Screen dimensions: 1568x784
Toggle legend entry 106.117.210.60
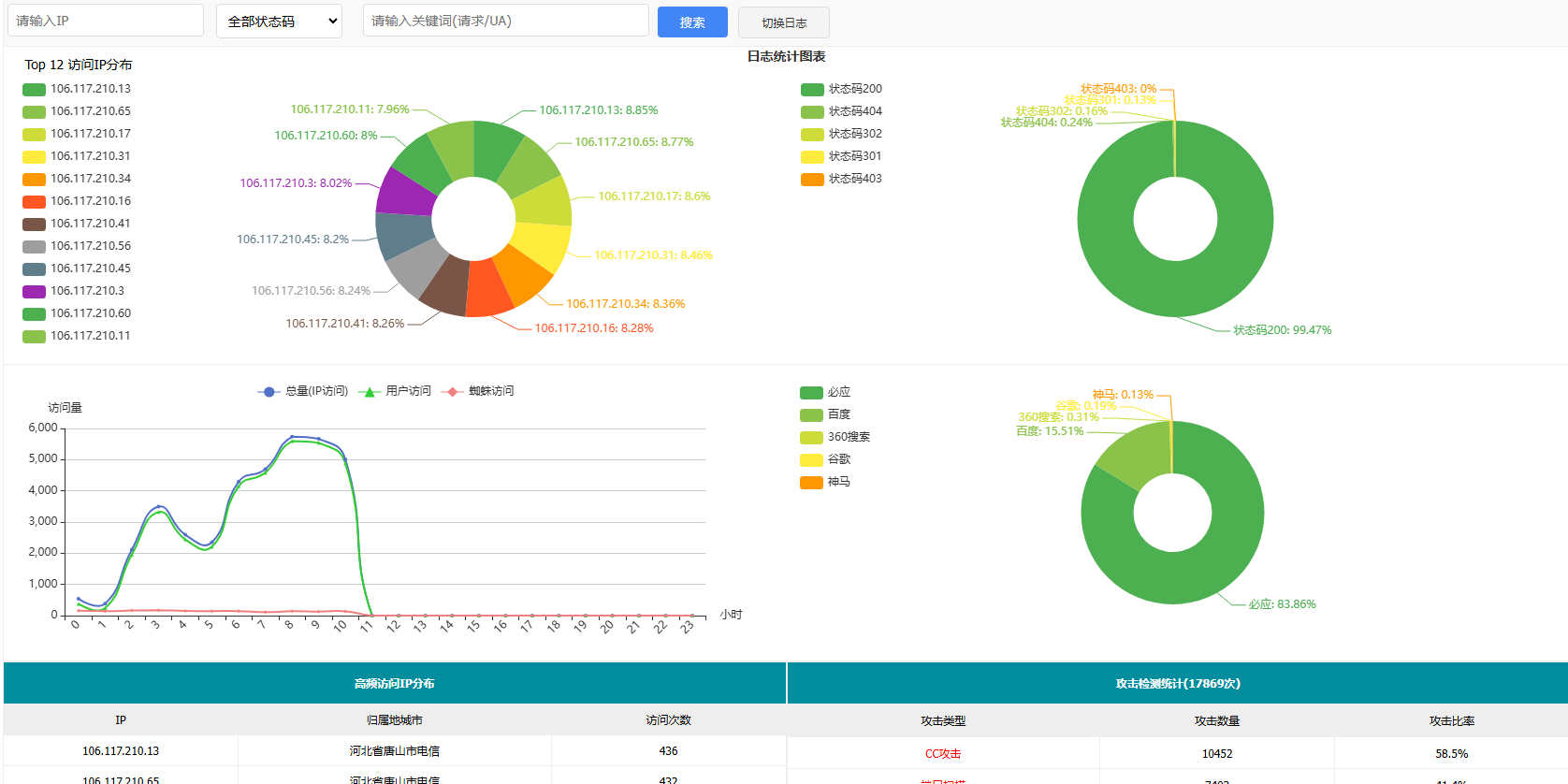point(77,313)
